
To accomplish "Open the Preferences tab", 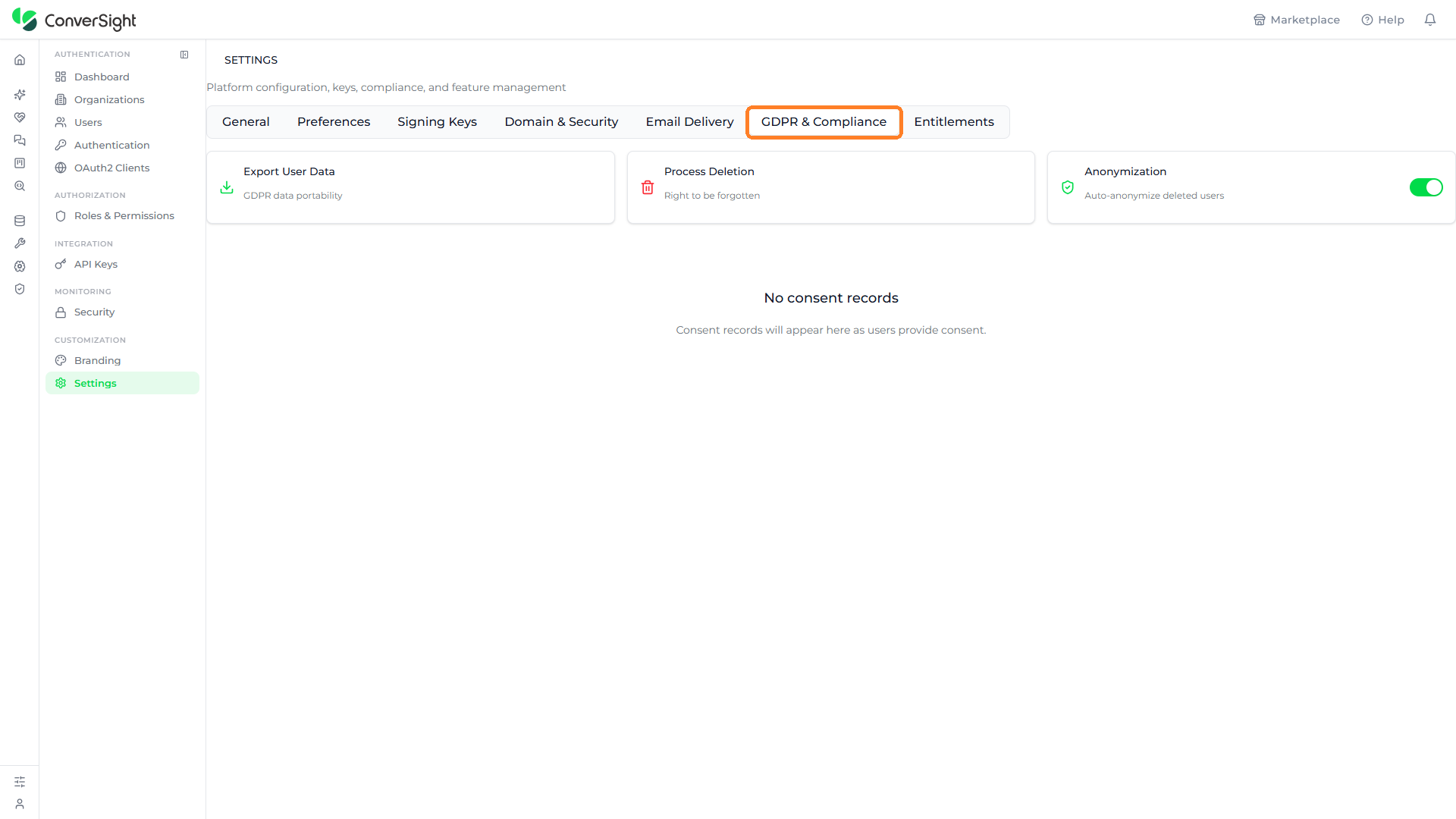I will point(334,122).
